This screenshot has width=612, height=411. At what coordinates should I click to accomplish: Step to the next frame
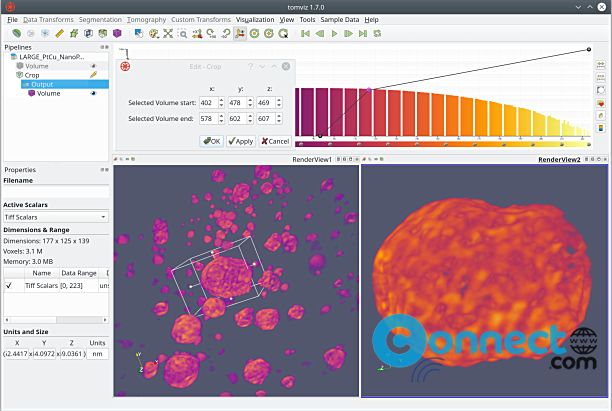pyautogui.click(x=349, y=34)
